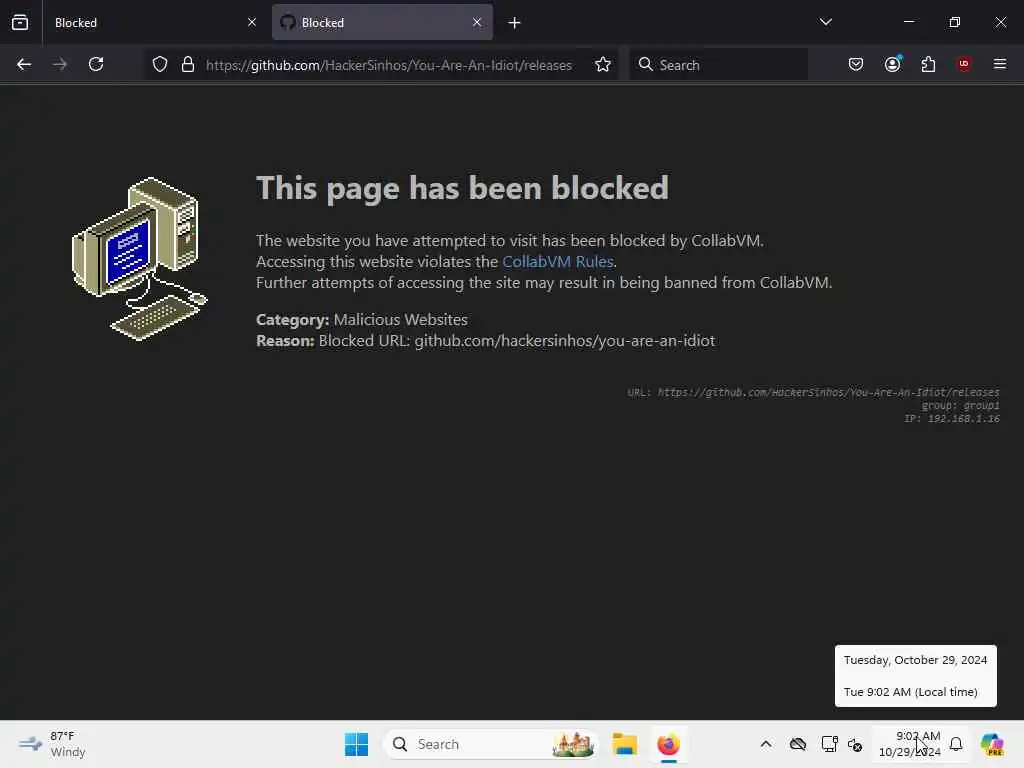Click the retro computer illustration
Screen dimensions: 1024x768
pyautogui.click(x=140, y=259)
